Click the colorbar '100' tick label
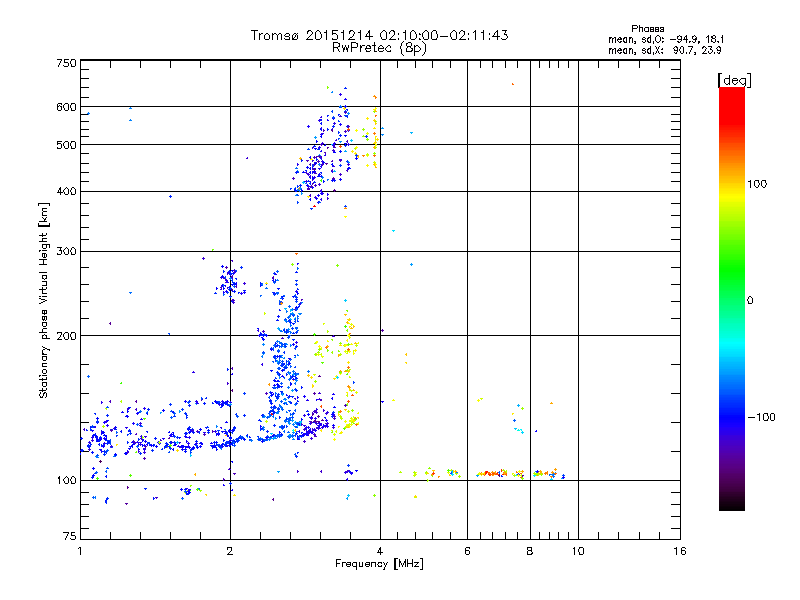 point(757,184)
